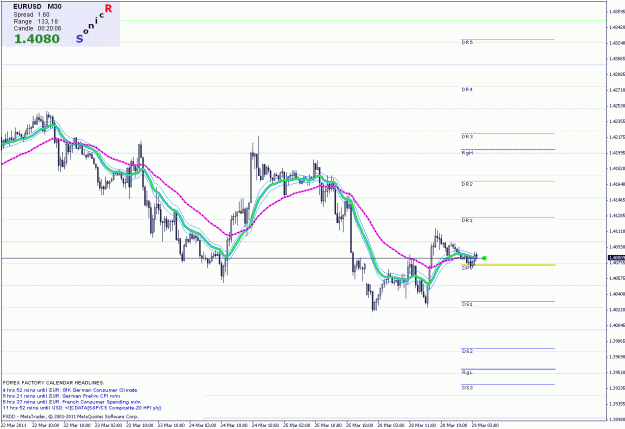The image size is (625, 429).
Task: Click the EURUSD M30 symbol label
Action: coord(37,7)
